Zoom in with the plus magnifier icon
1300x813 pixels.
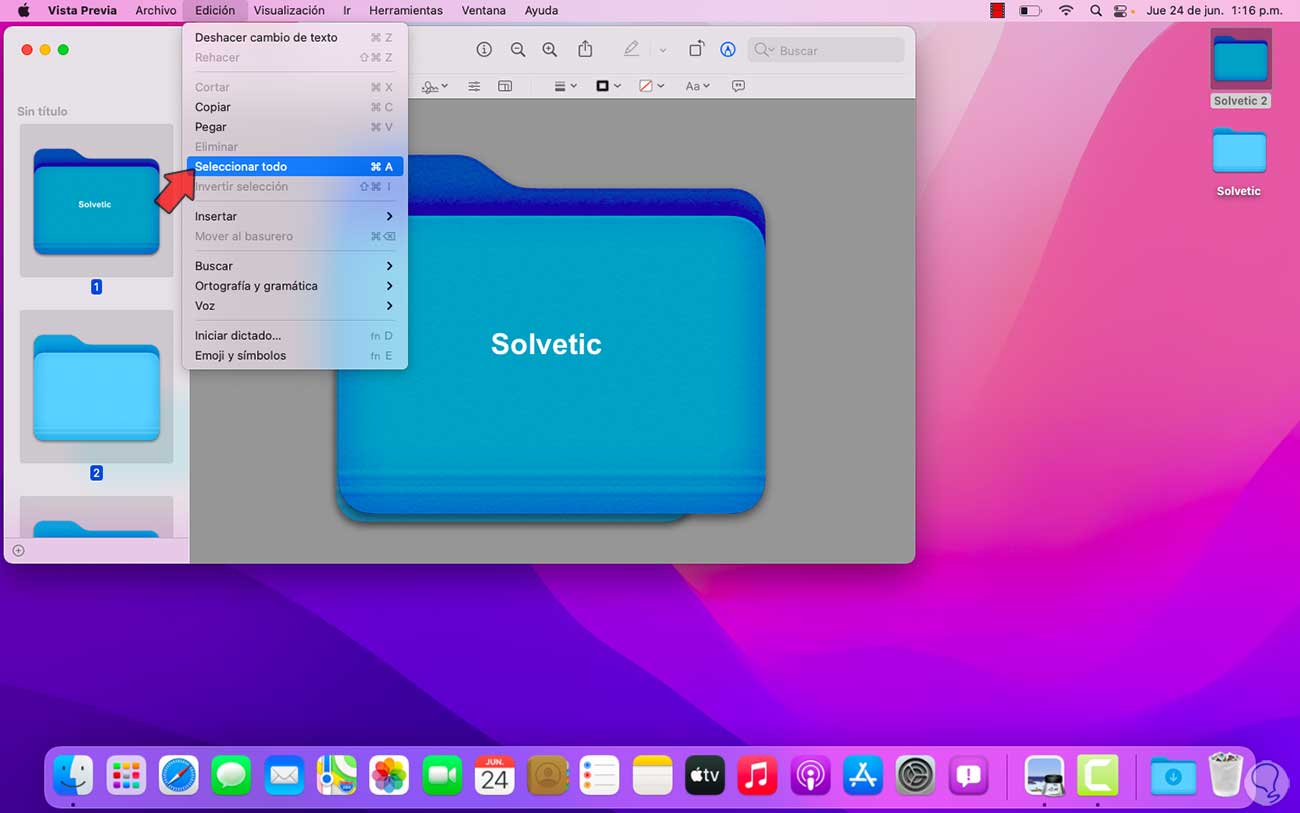tap(549, 50)
